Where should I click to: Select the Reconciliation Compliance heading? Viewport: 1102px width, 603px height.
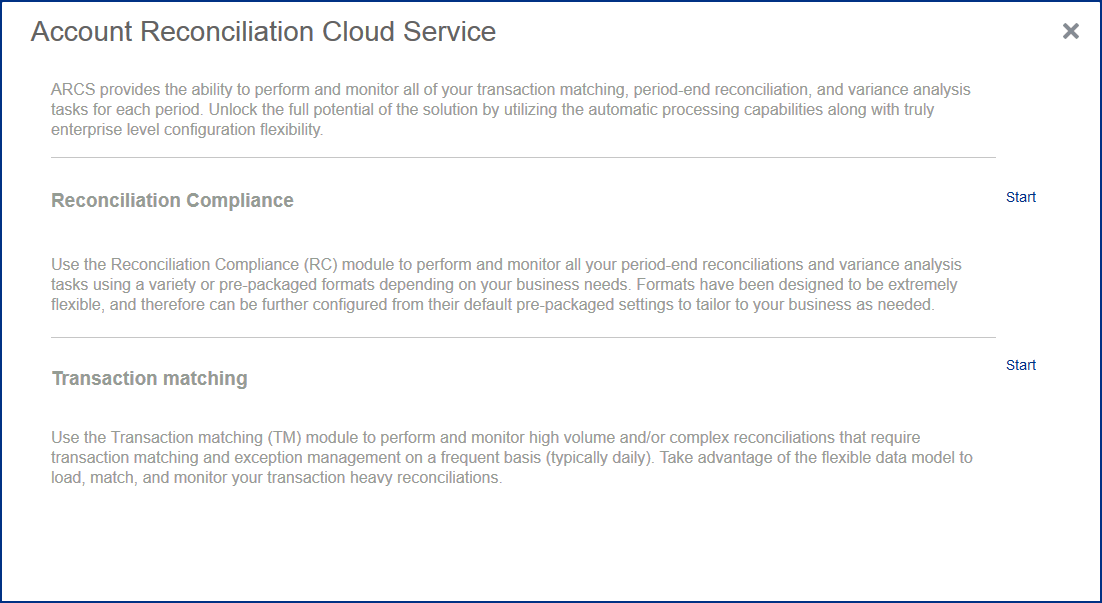172,200
